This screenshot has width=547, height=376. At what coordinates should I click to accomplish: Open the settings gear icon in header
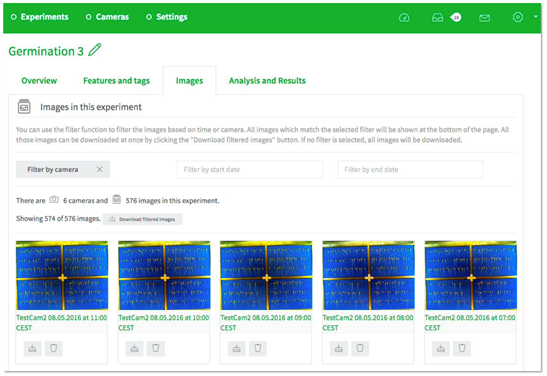(518, 17)
